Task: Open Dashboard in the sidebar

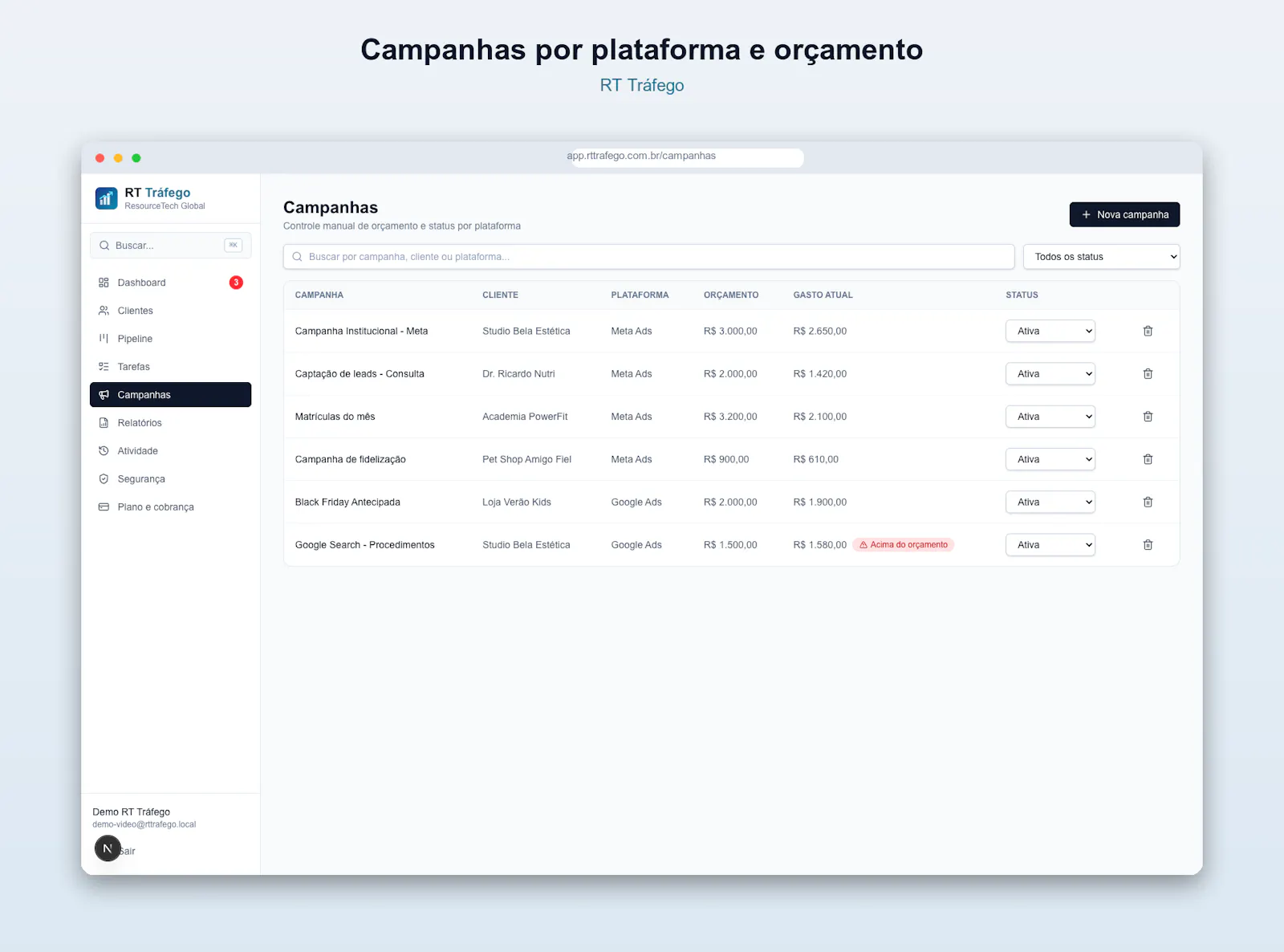Action: point(170,283)
